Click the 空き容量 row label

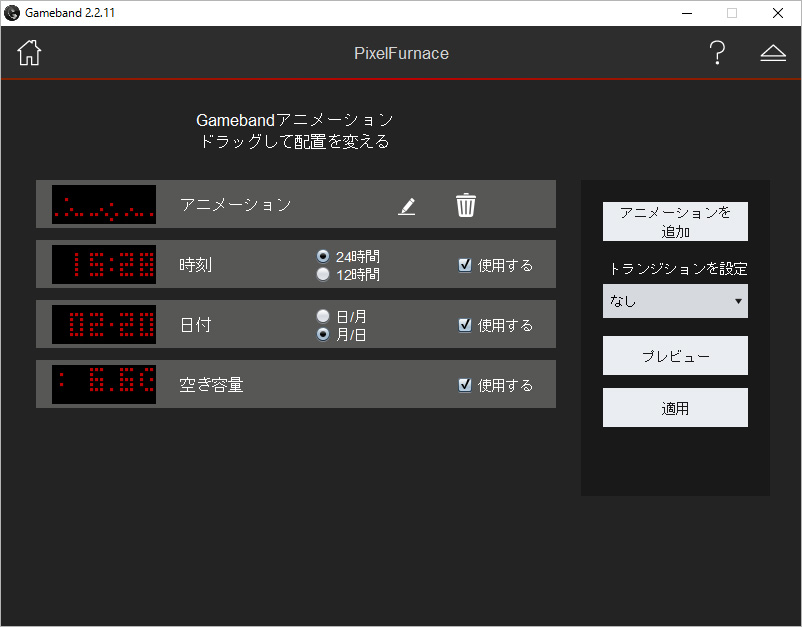point(211,385)
